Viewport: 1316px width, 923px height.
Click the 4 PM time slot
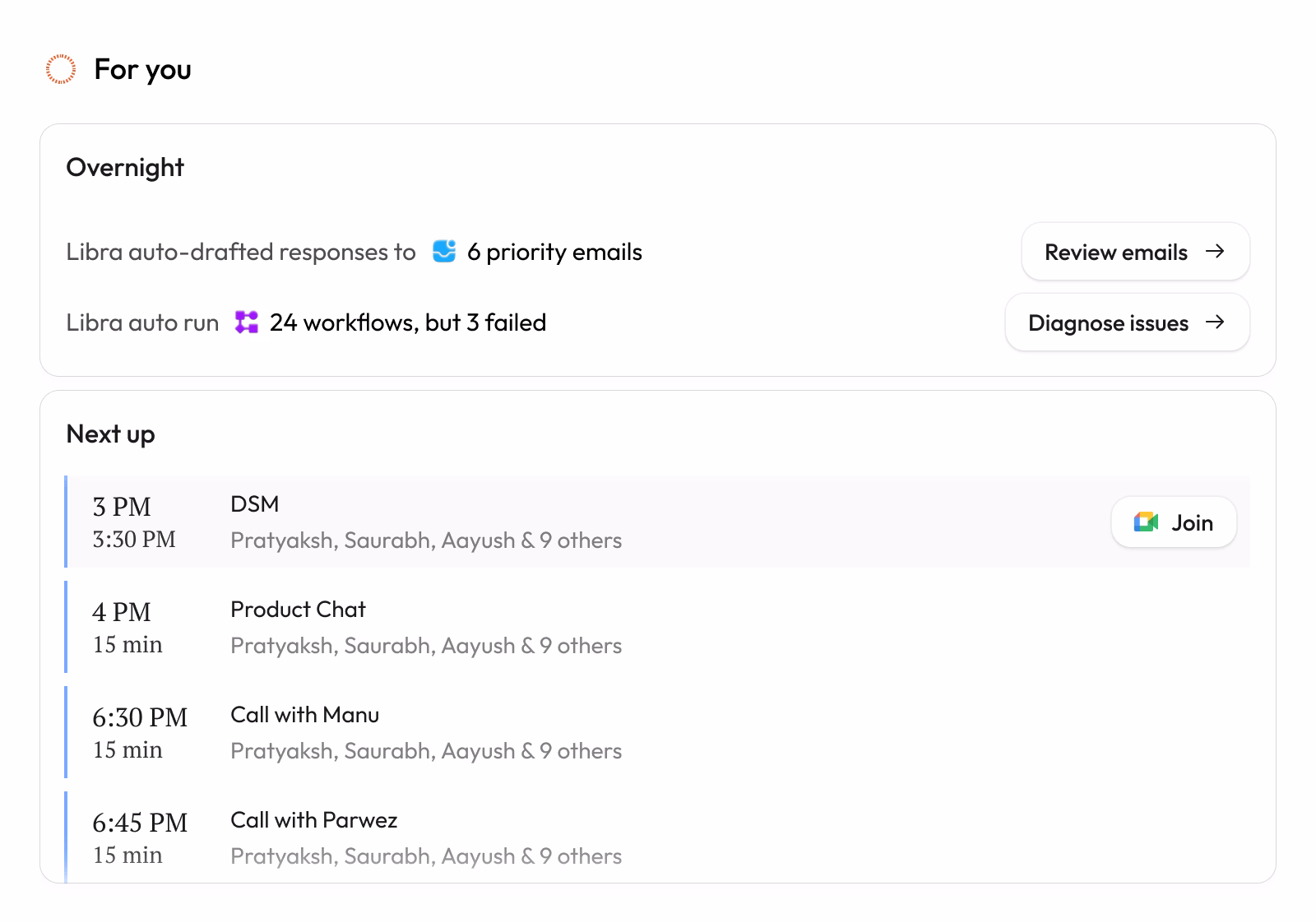tap(122, 612)
